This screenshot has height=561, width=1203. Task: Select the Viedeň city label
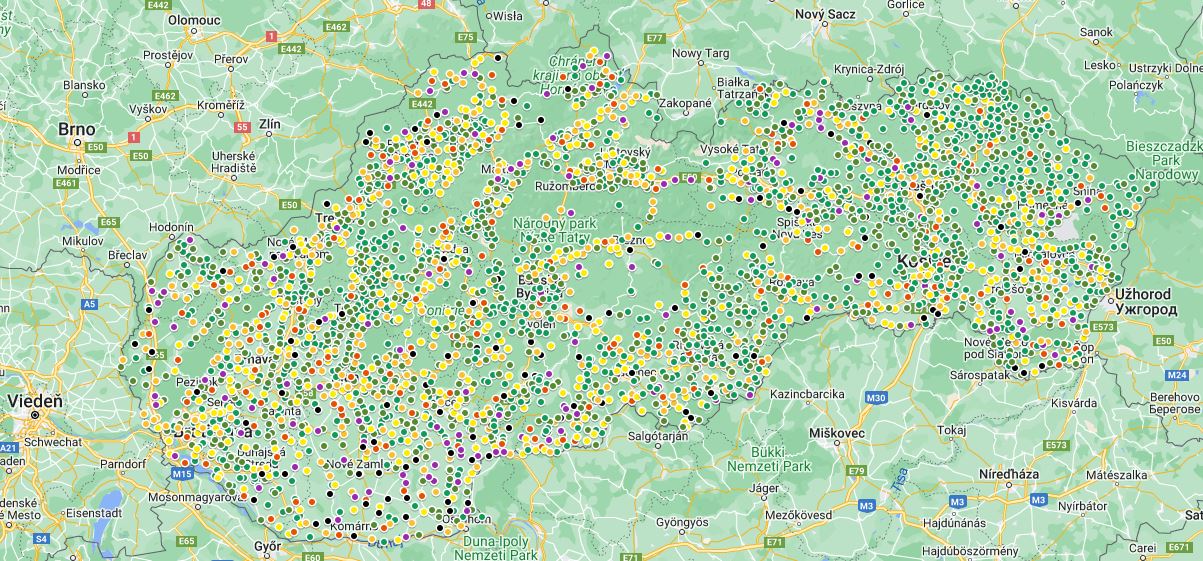(35, 401)
